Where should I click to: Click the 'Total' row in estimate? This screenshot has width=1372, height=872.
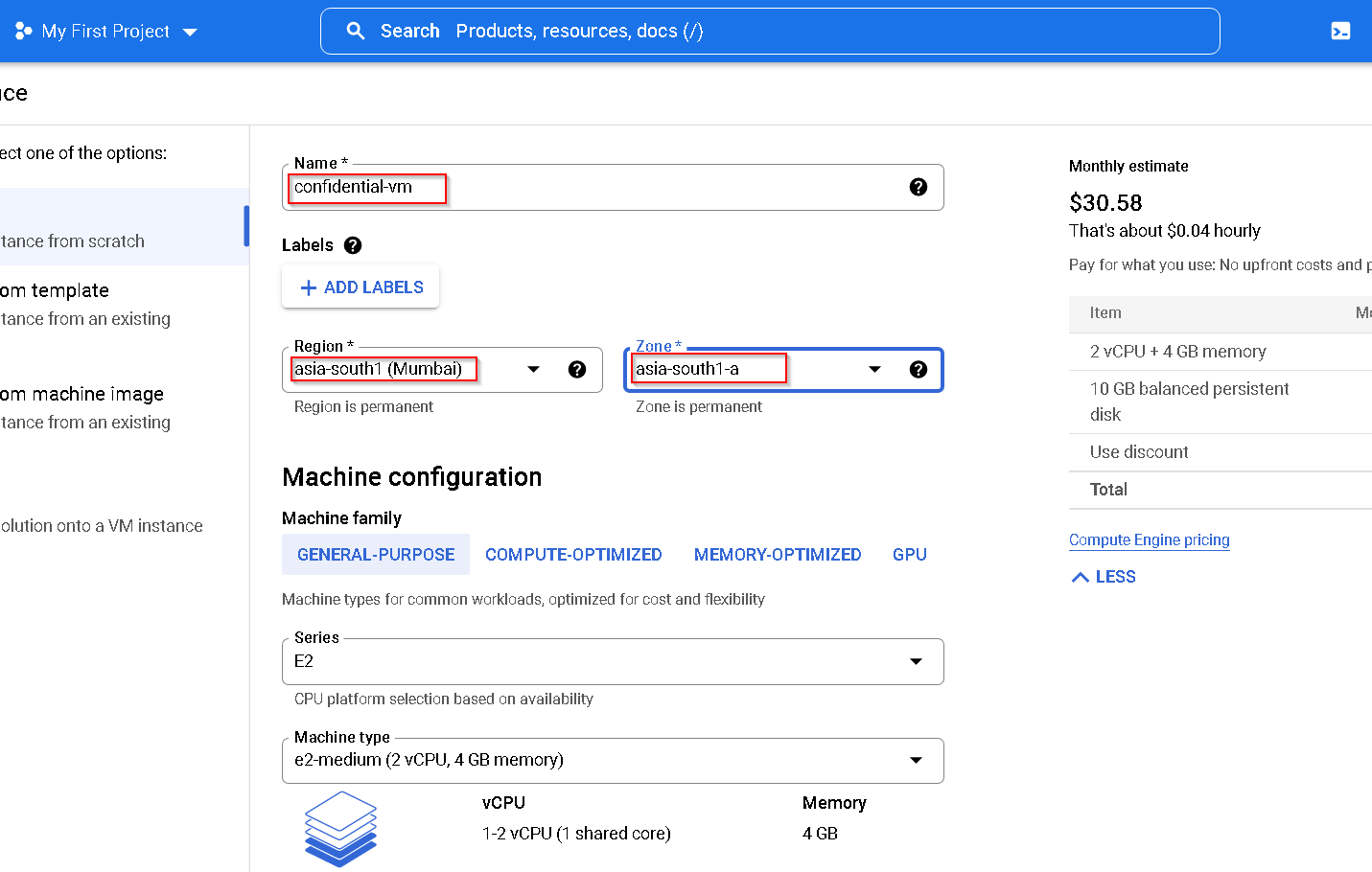click(x=1221, y=490)
